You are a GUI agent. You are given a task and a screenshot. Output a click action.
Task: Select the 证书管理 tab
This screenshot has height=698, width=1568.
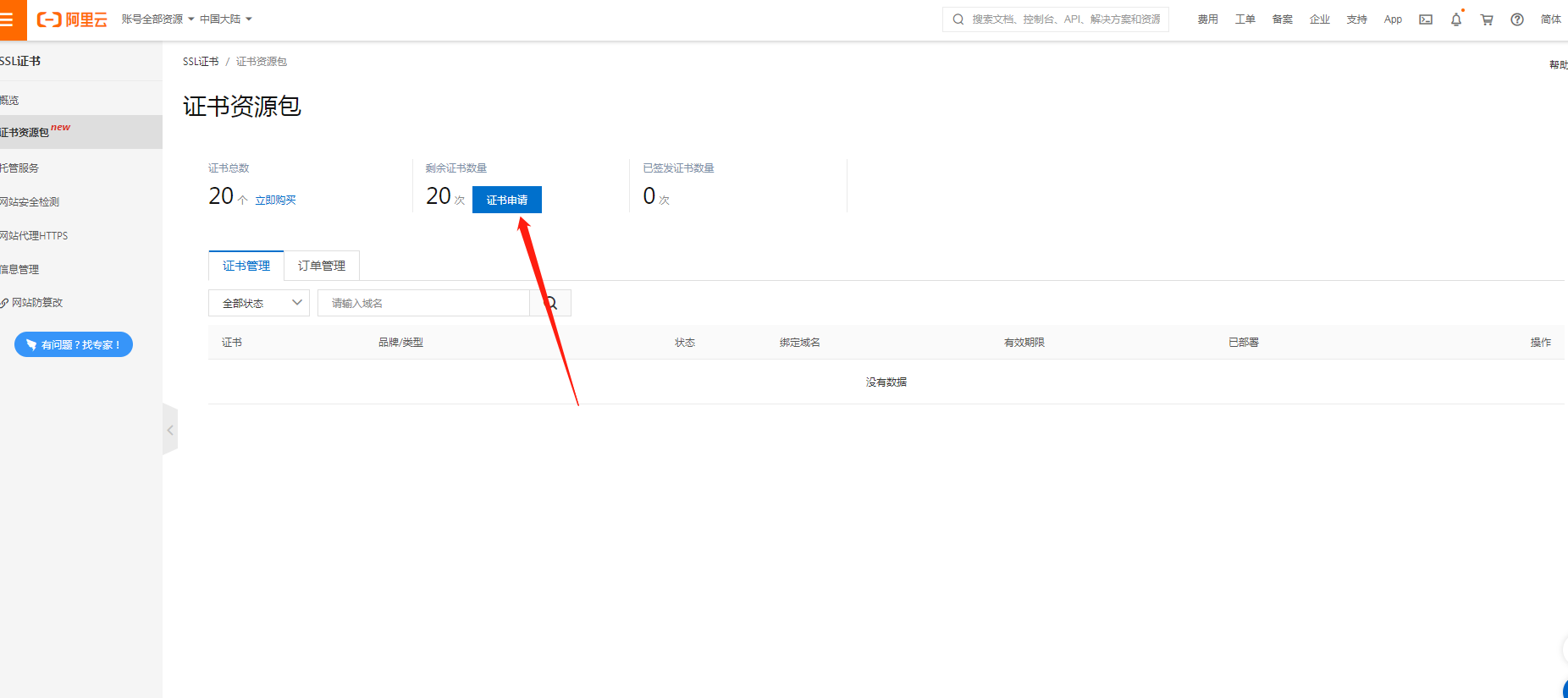click(x=246, y=266)
